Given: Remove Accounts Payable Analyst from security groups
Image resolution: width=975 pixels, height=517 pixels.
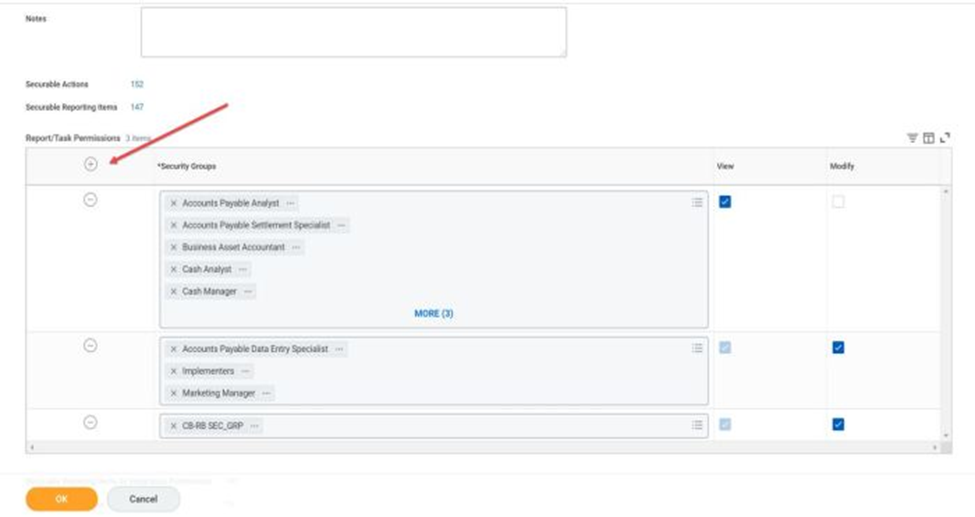Looking at the screenshot, I should click(173, 203).
